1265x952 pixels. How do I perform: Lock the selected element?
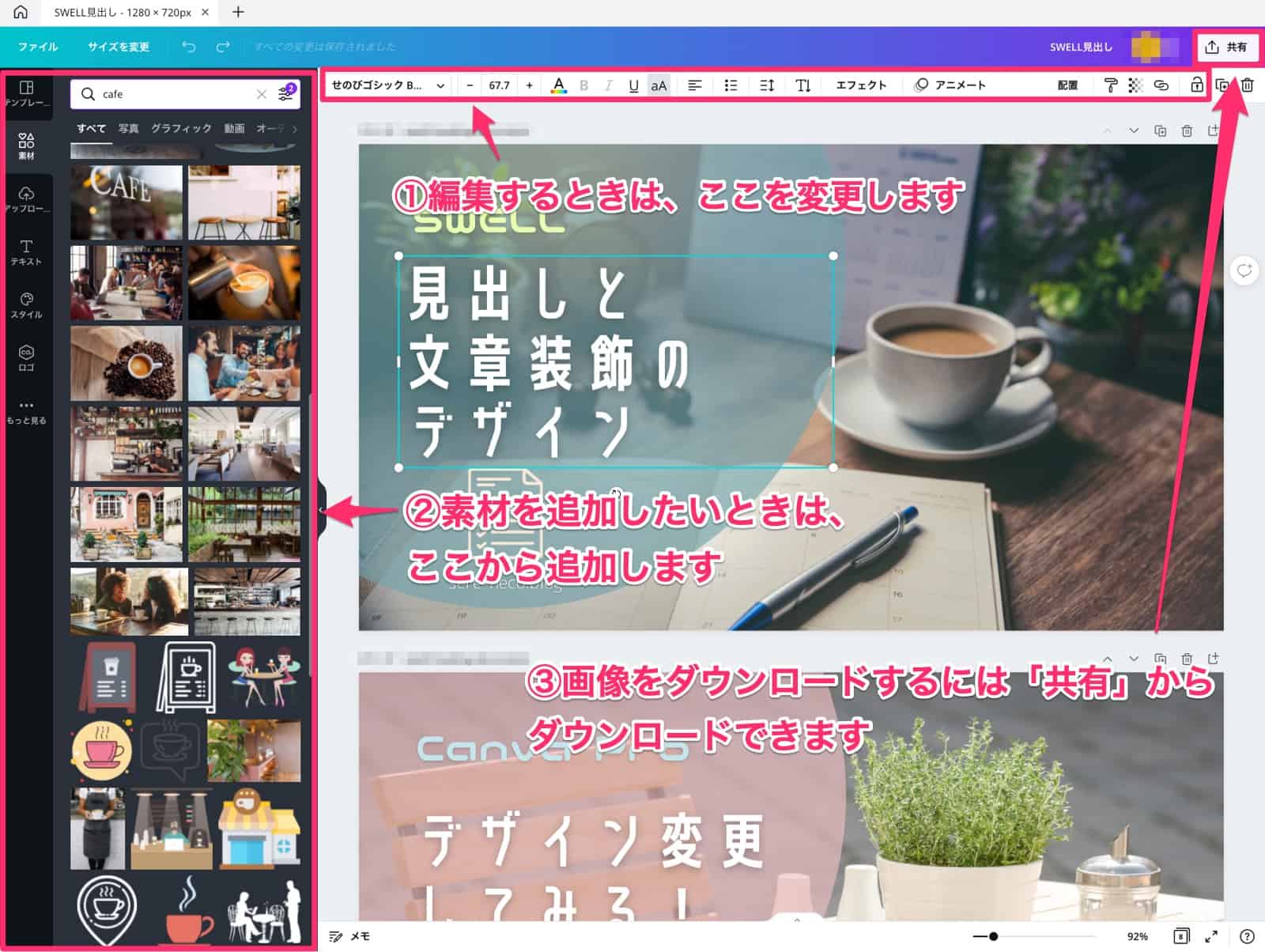click(1197, 85)
